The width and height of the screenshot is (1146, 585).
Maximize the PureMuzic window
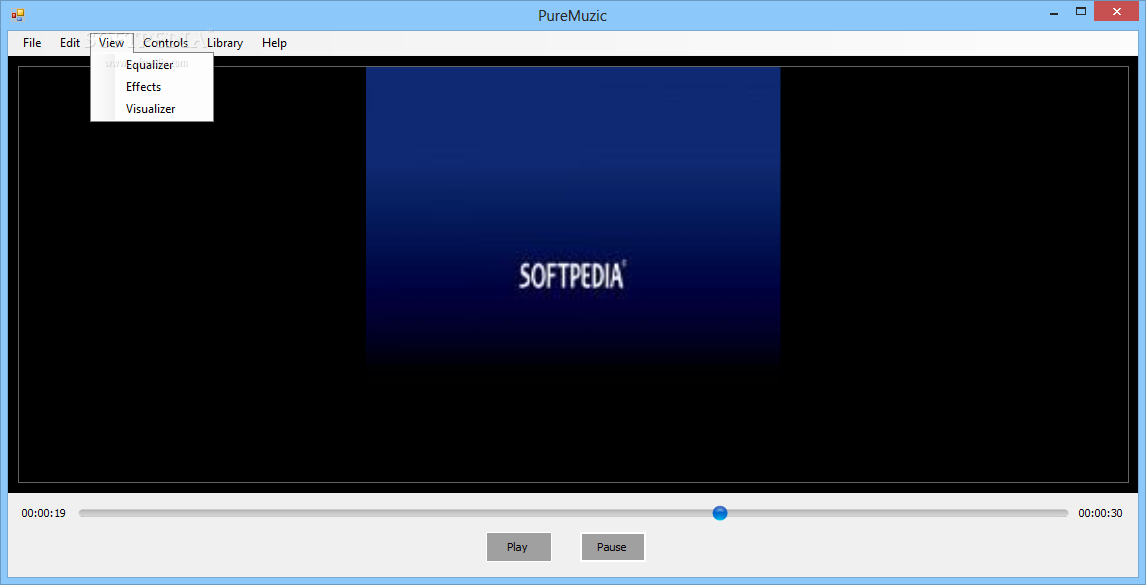coord(1081,12)
